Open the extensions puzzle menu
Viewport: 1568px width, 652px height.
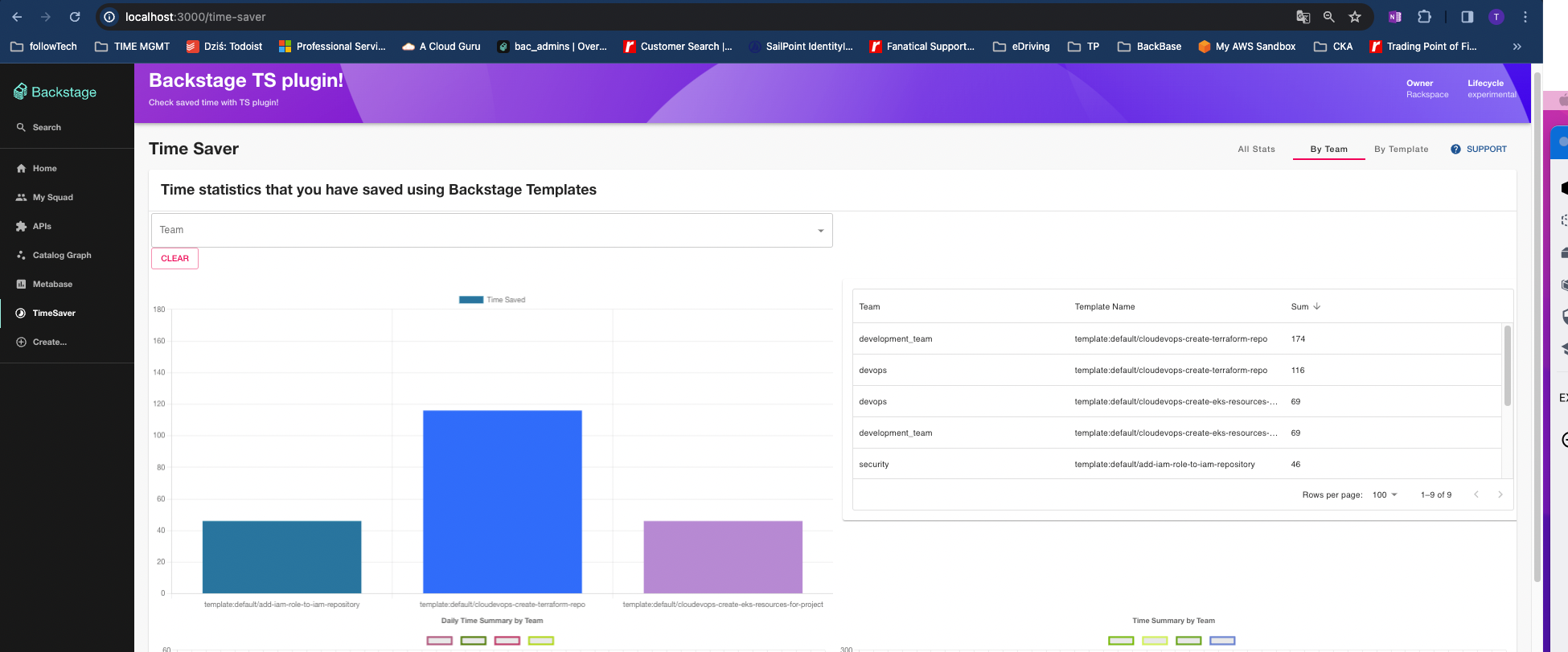click(x=1424, y=16)
